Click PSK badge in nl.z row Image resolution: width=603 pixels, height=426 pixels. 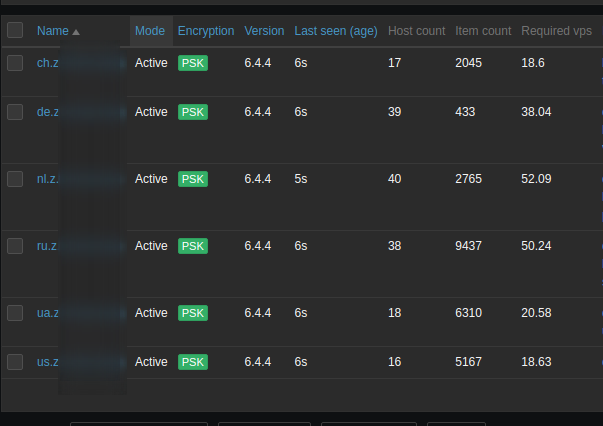(x=193, y=179)
